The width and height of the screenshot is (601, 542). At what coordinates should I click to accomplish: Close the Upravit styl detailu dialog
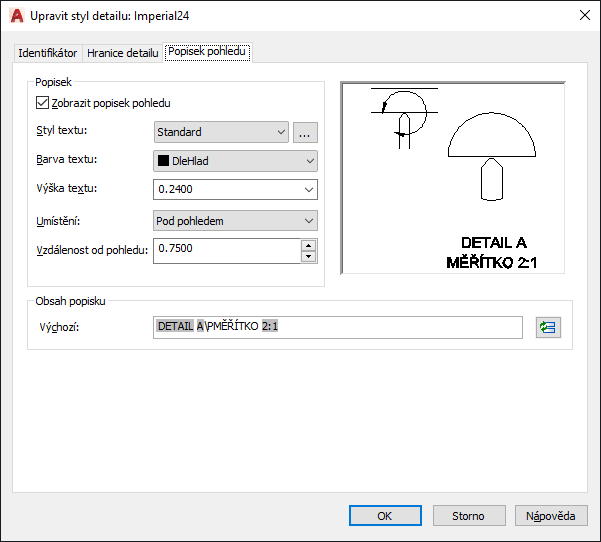click(x=585, y=15)
